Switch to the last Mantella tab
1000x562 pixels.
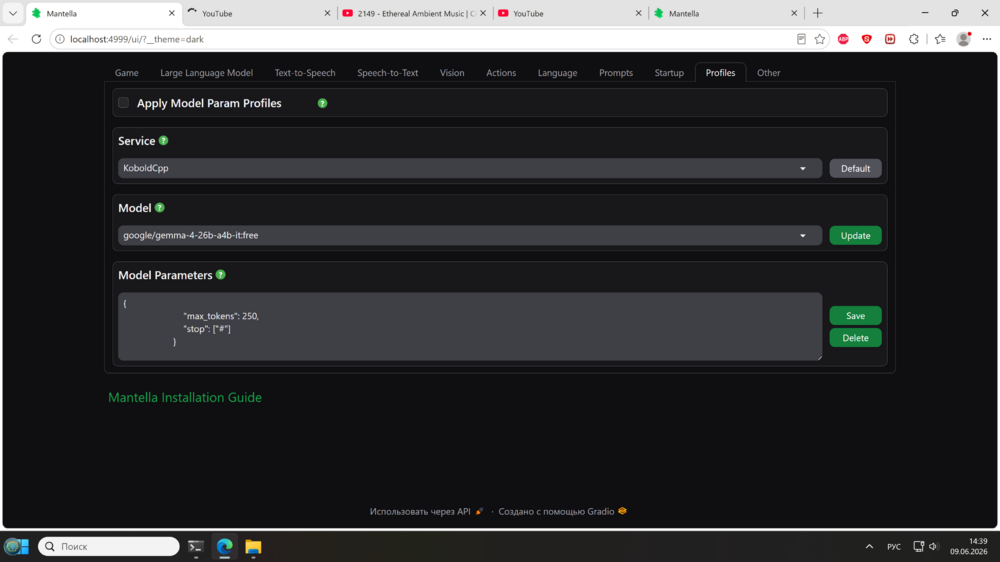tap(725, 13)
